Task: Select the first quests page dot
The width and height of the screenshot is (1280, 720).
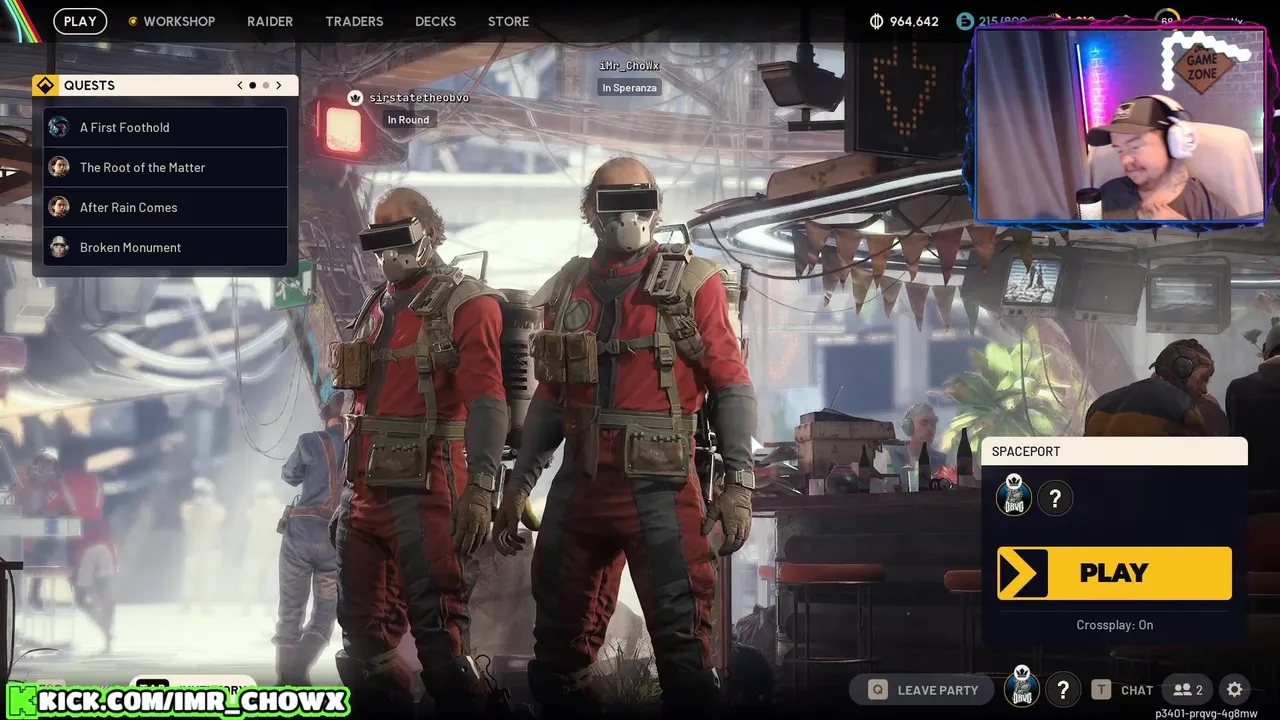Action: click(252, 85)
